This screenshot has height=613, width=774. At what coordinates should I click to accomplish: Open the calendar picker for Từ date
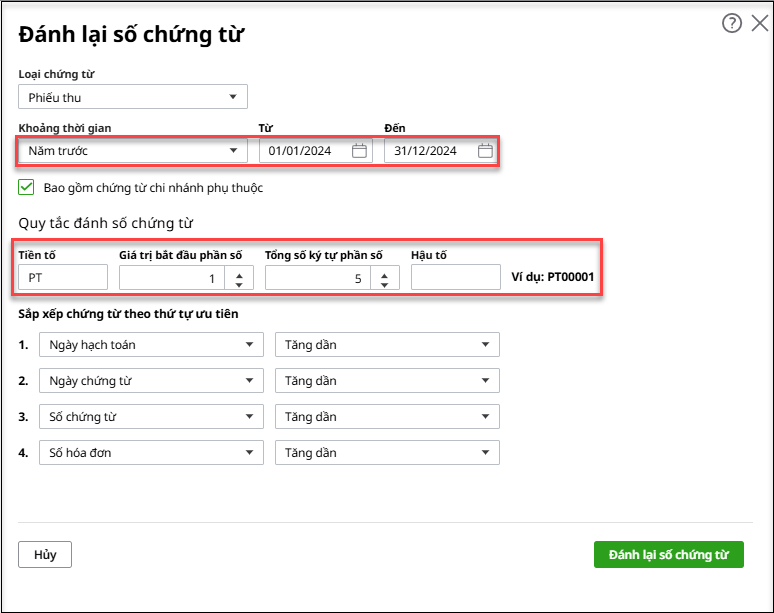359,151
